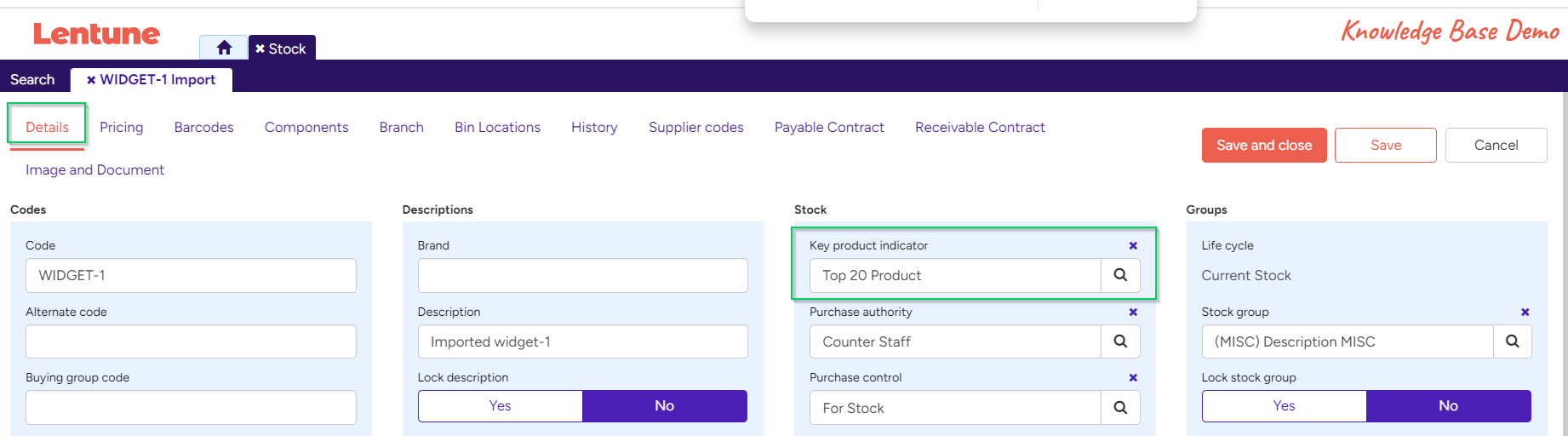Click the For Stock purchase control field

(955, 408)
